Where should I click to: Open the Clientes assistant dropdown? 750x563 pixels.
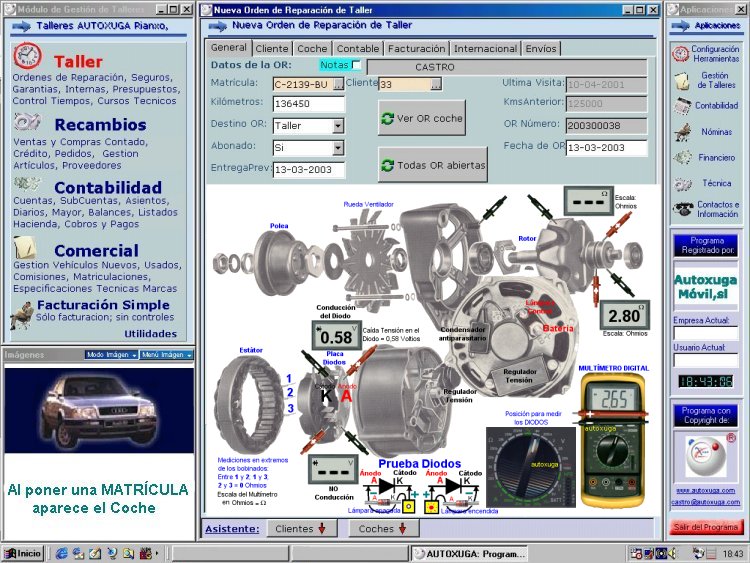[x=302, y=529]
